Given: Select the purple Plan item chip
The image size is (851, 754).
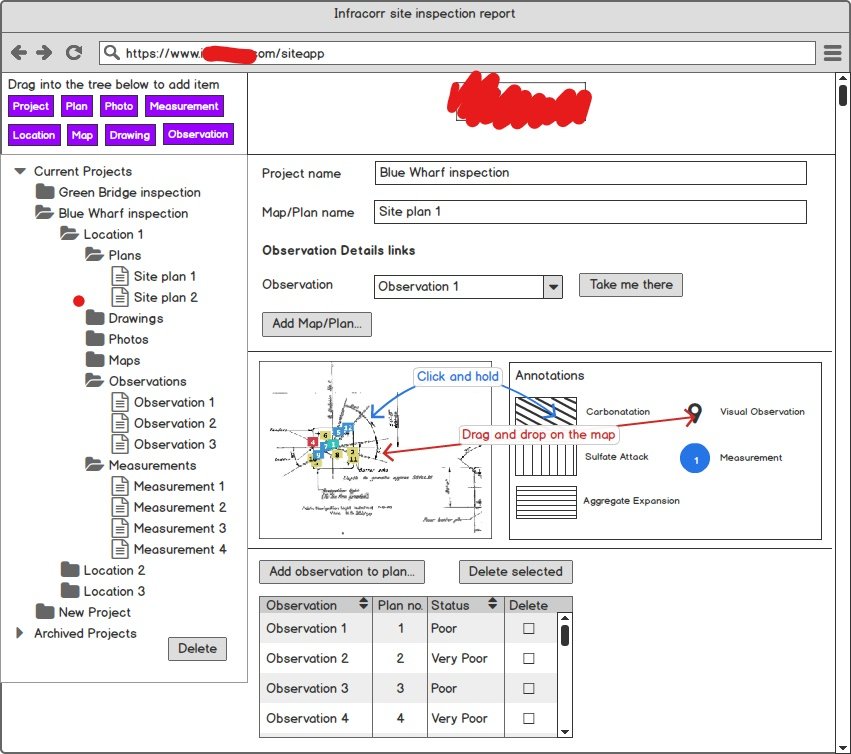Looking at the screenshot, I should pos(77,106).
